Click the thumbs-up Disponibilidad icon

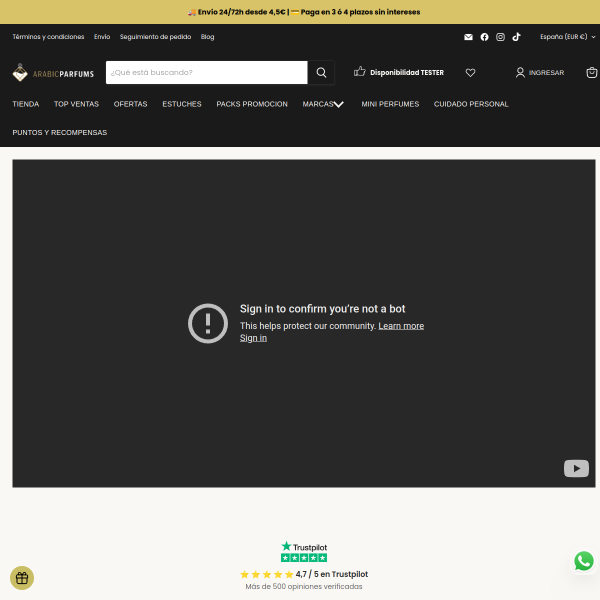click(359, 72)
